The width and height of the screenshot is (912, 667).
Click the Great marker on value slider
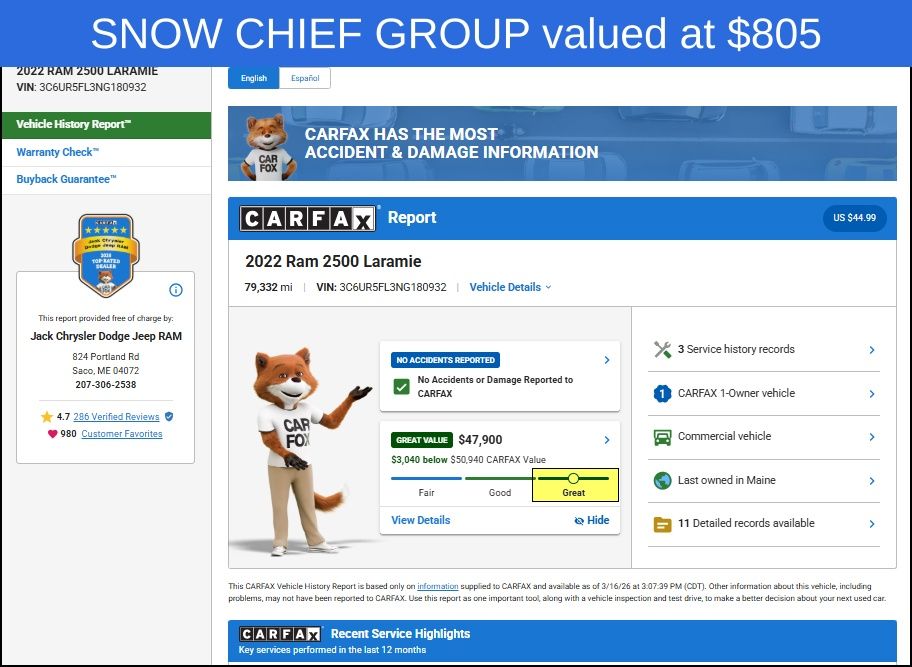click(x=574, y=479)
